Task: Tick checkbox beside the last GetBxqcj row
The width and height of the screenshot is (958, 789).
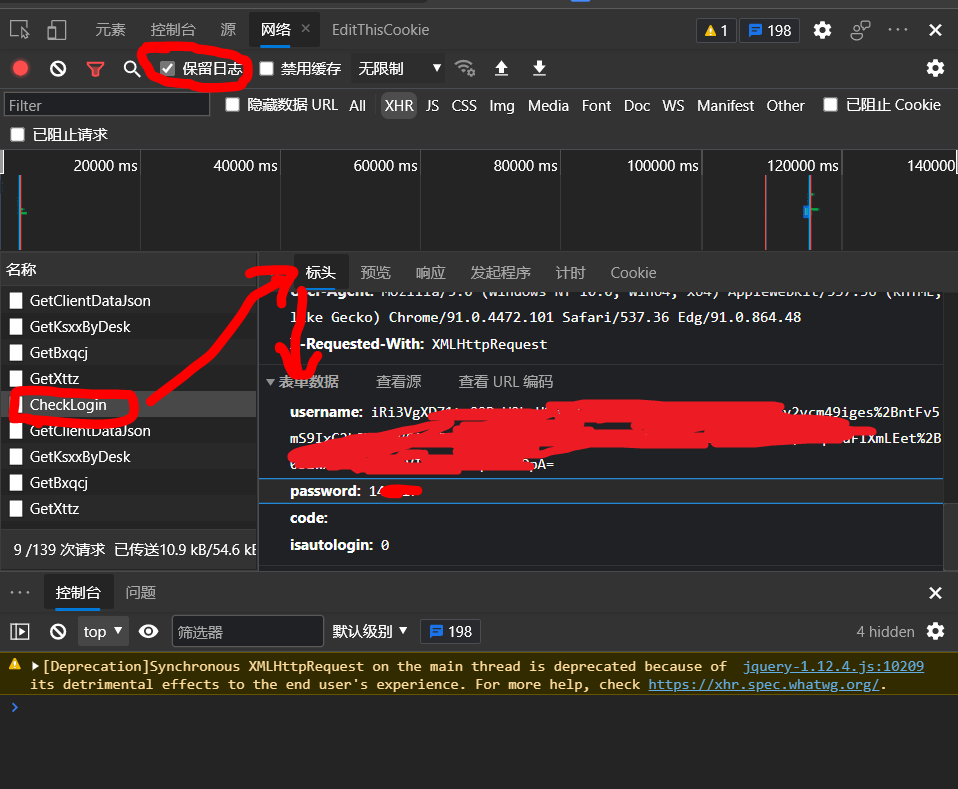Action: coord(16,482)
